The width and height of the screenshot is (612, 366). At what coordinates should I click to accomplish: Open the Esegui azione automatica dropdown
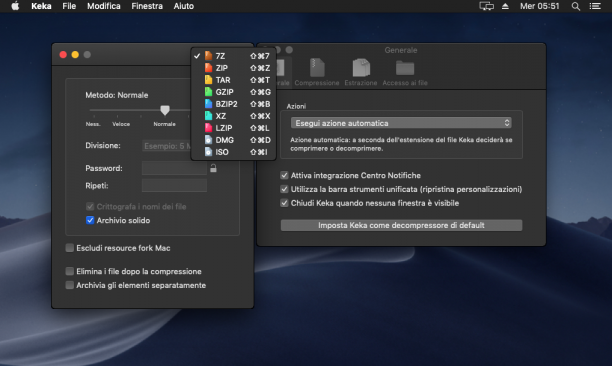(401, 123)
